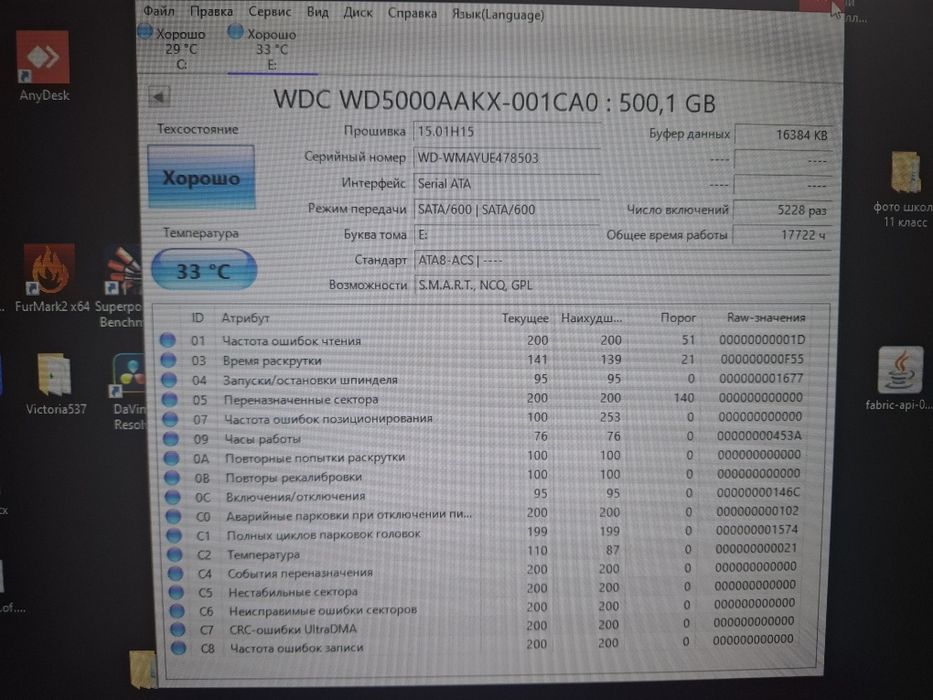Click the transfer mode field SATA/600
The width and height of the screenshot is (933, 700).
coord(506,210)
